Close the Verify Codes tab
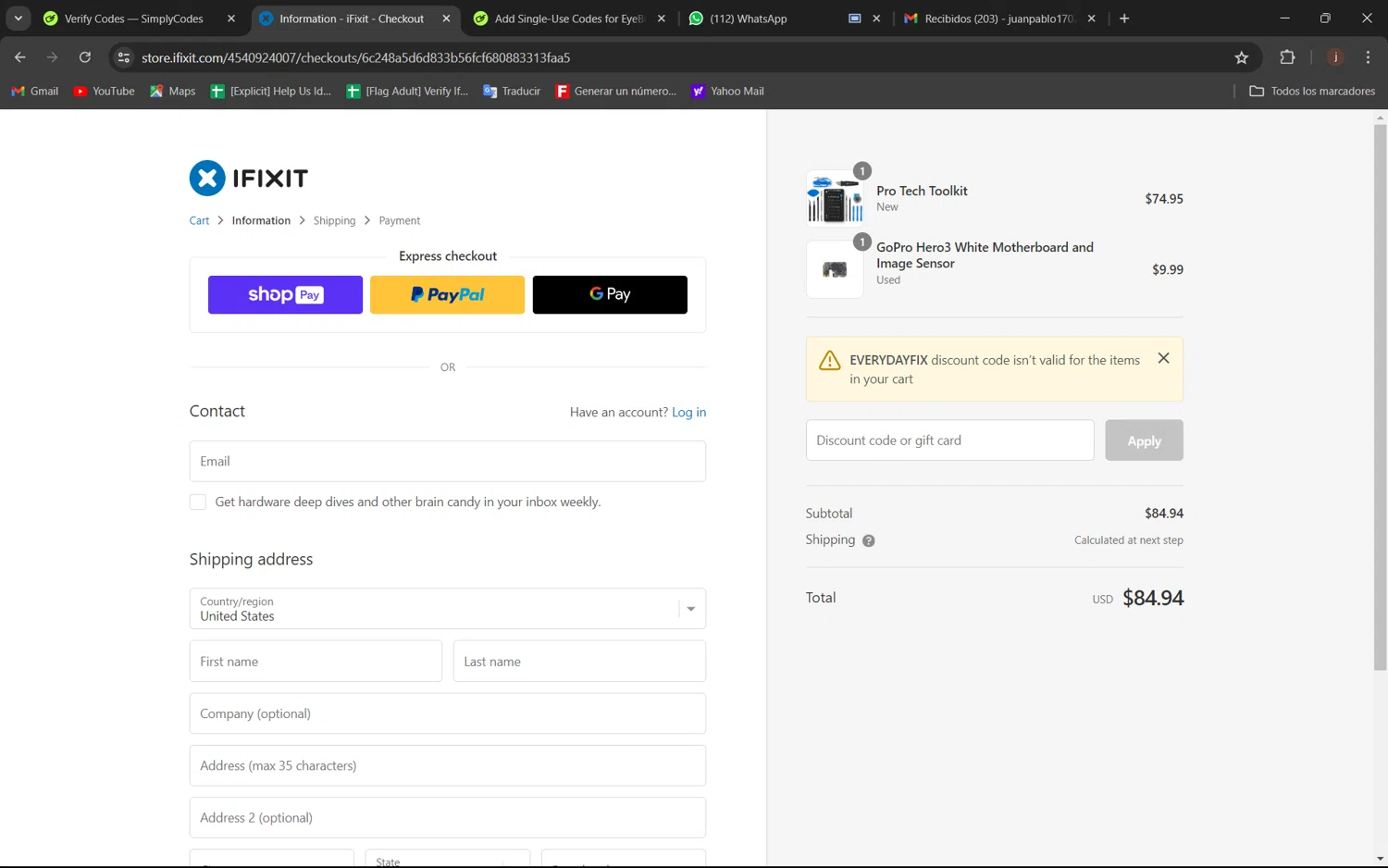This screenshot has height=868, width=1388. [x=231, y=19]
